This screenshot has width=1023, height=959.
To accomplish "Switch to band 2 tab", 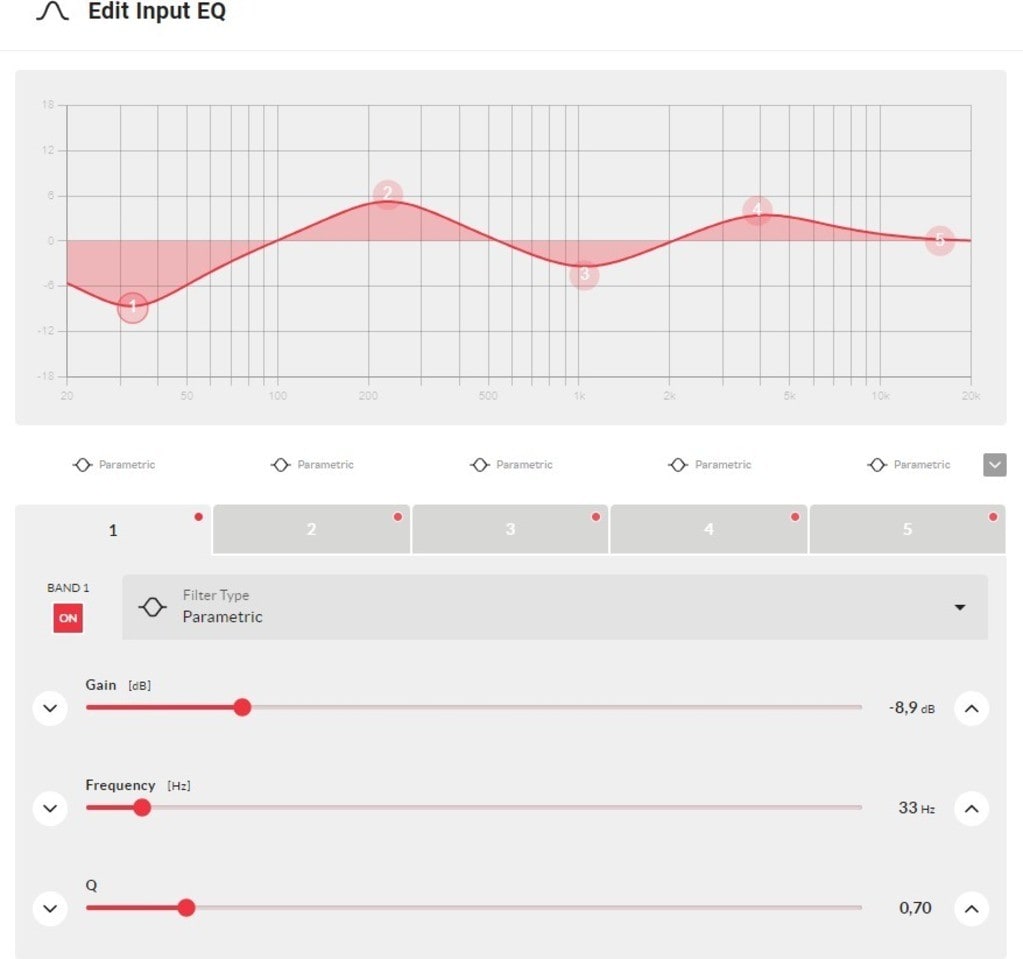I will pyautogui.click(x=311, y=529).
